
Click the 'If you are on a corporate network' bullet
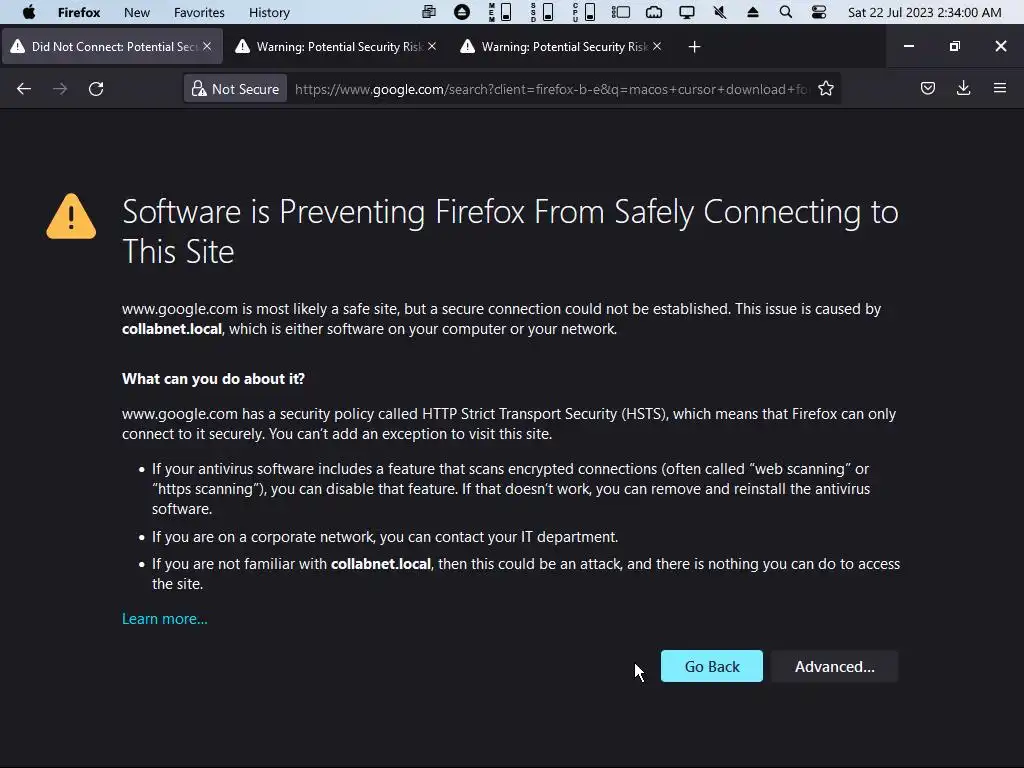(385, 537)
